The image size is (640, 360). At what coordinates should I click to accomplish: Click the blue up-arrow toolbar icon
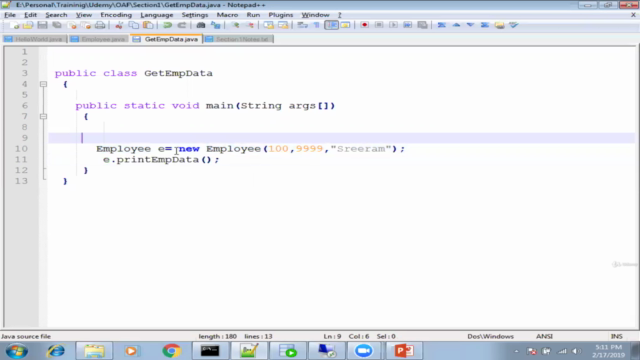pos(456,25)
